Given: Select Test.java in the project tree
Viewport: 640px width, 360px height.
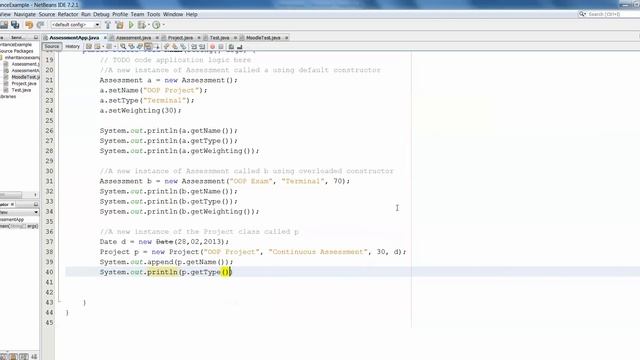Looking at the screenshot, I should point(21,90).
